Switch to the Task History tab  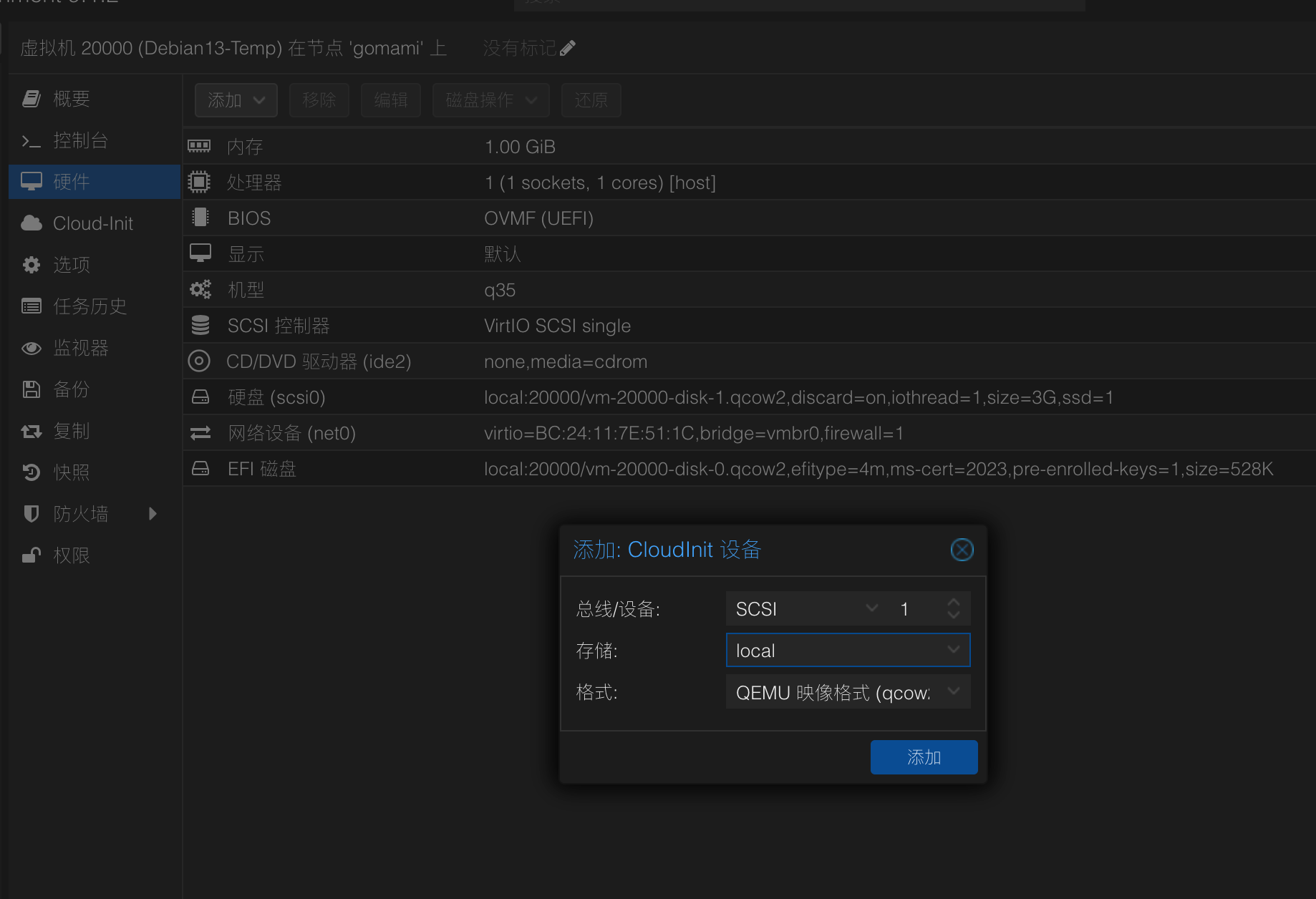pyautogui.click(x=89, y=306)
